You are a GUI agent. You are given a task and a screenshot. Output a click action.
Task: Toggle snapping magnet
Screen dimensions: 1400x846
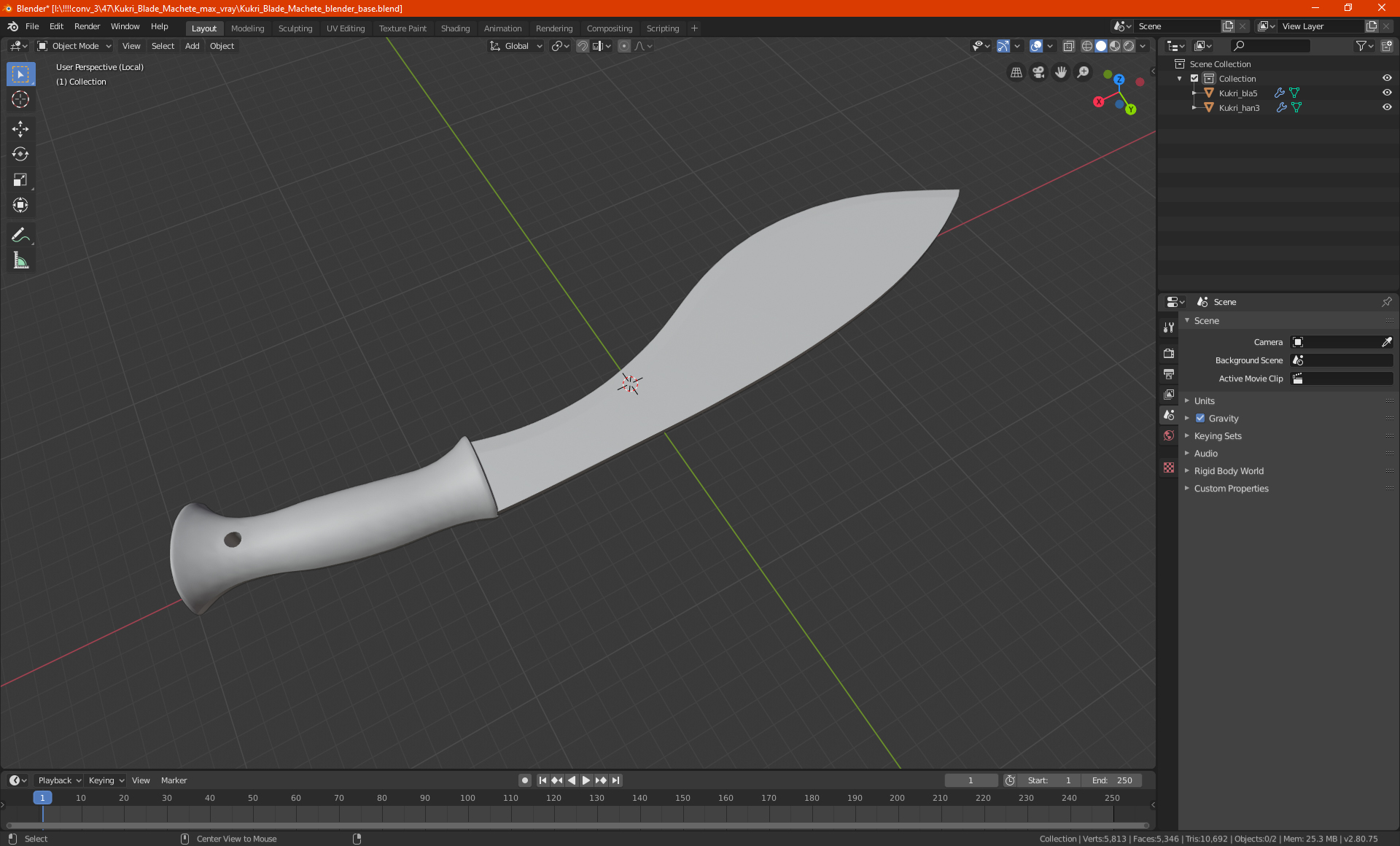(583, 46)
